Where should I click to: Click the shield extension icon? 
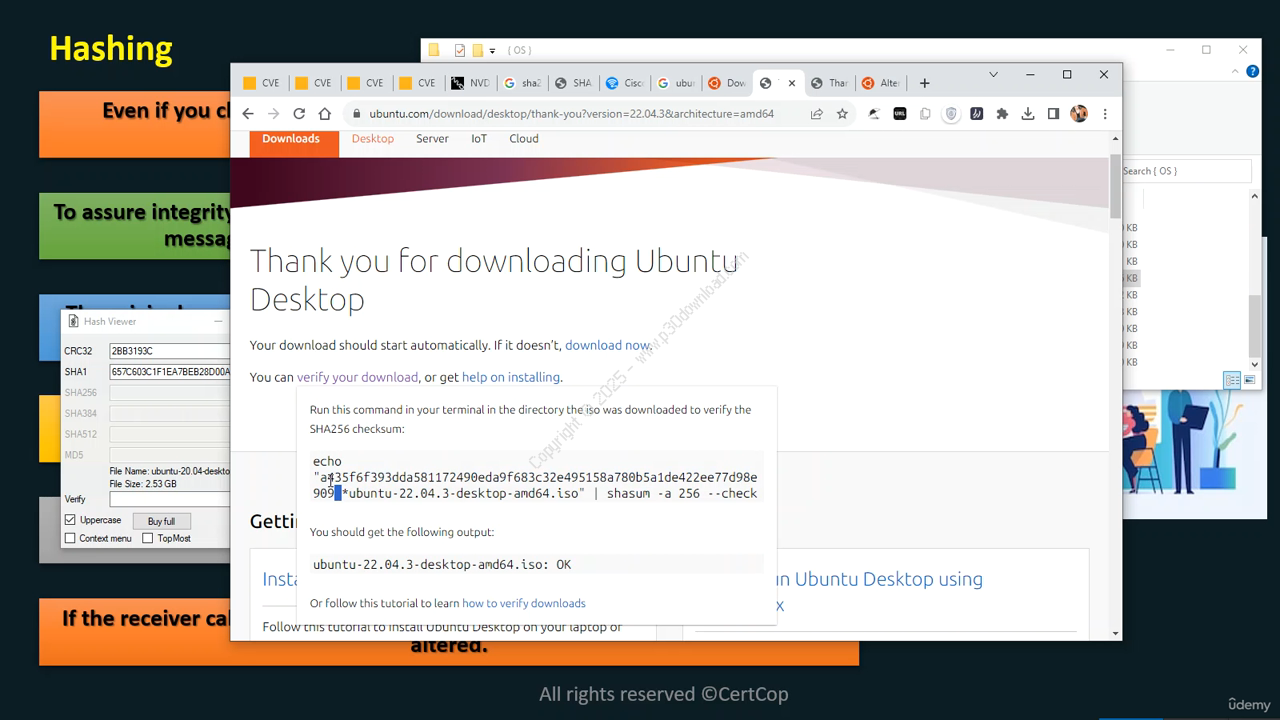pyautogui.click(x=951, y=114)
